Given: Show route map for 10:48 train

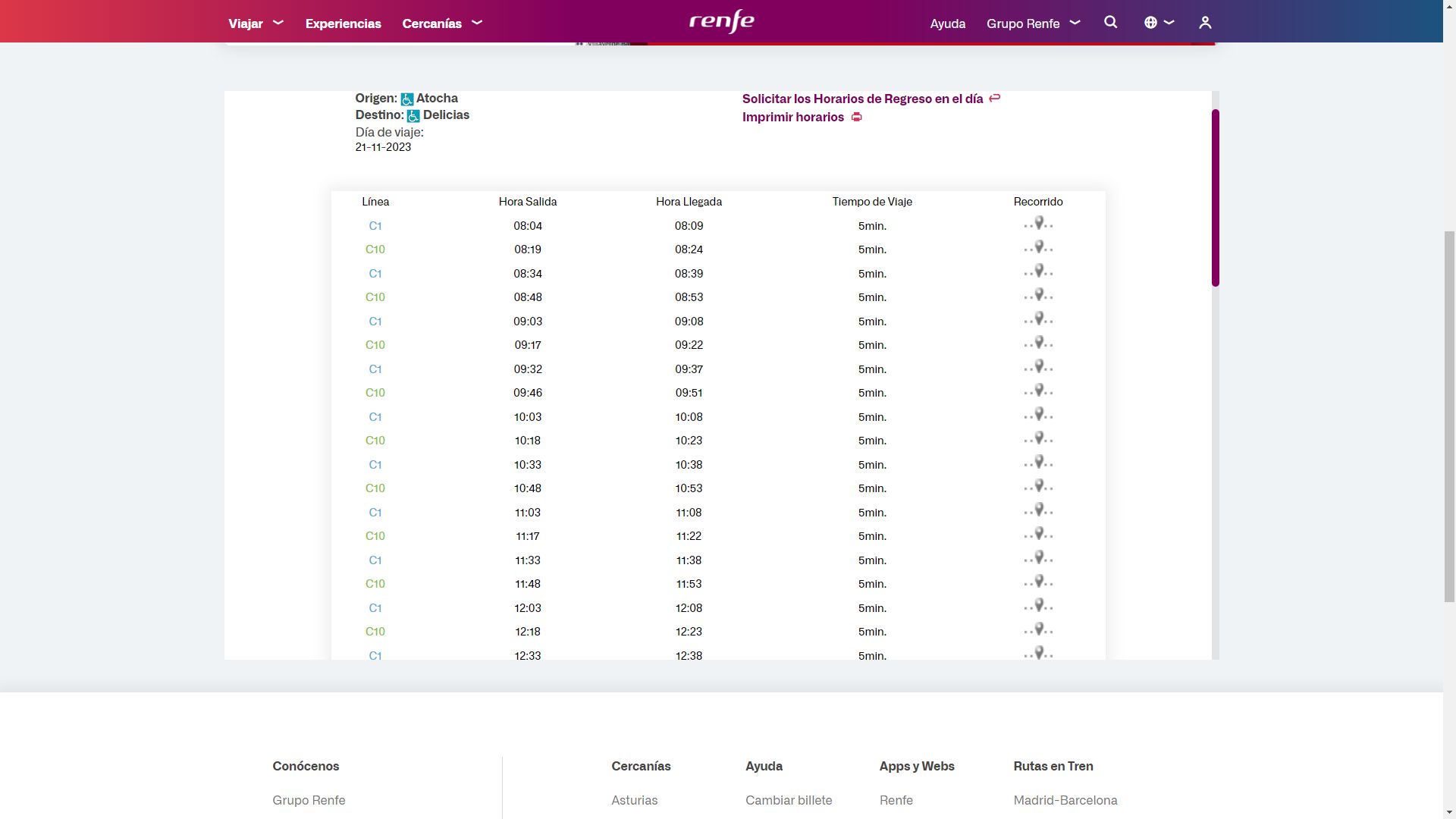Looking at the screenshot, I should pos(1038,487).
